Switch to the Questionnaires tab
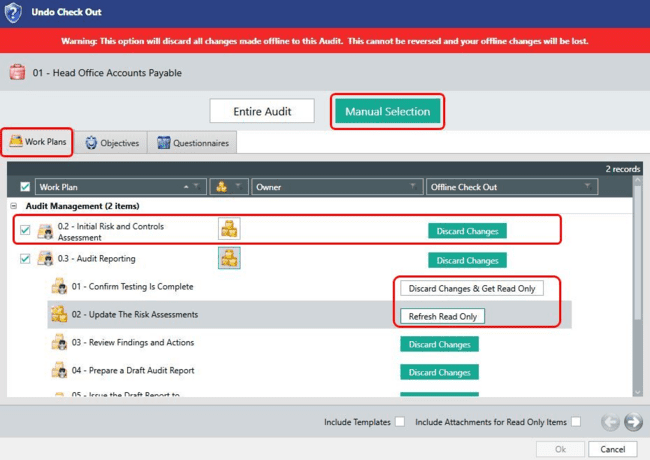Viewport: 650px width, 460px height. 193,143
